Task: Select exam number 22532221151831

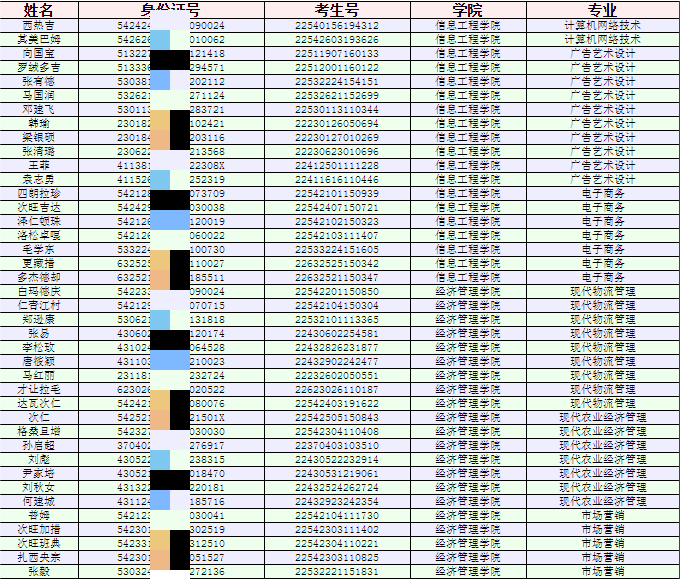Action: (x=337, y=571)
